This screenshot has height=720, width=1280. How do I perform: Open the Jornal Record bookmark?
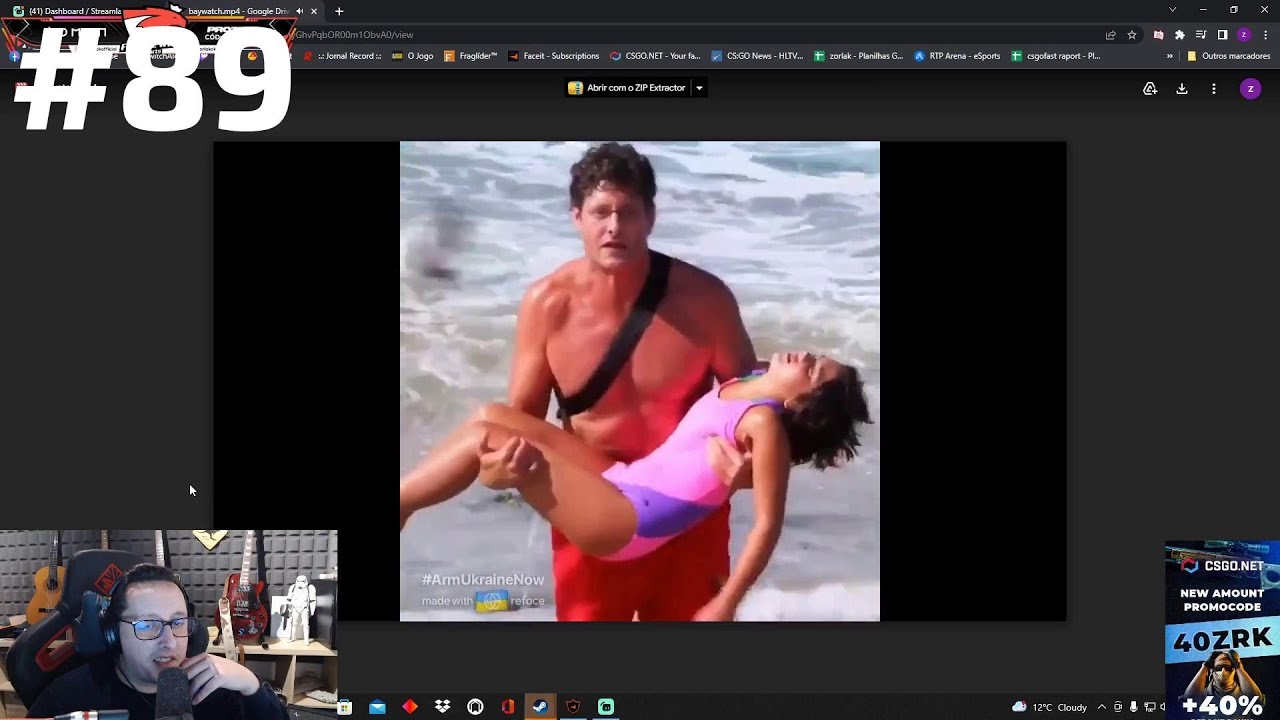[342, 56]
